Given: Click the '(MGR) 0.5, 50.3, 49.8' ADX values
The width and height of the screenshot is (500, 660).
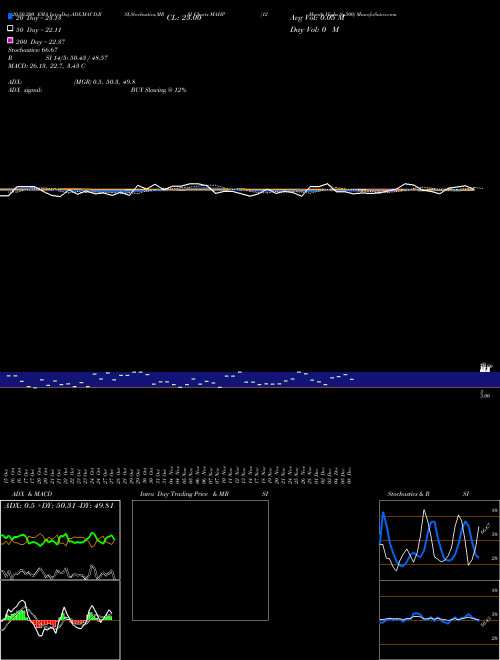Looking at the screenshot, I should point(104,82).
